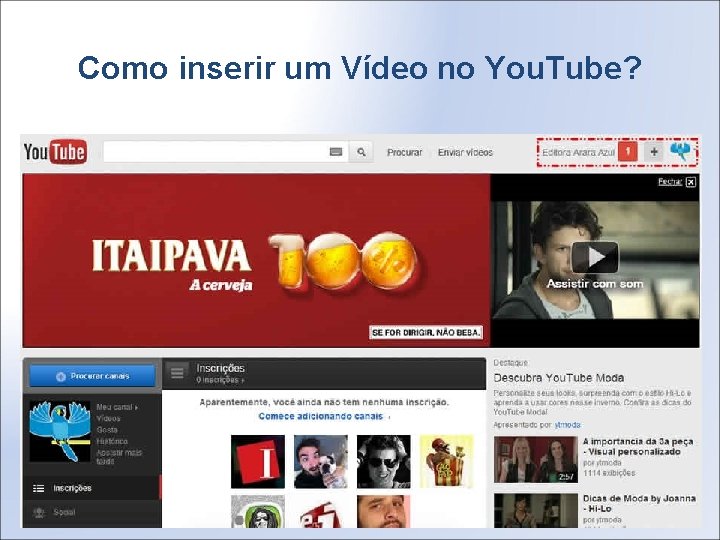Open Vídeos in the sidebar
Viewport: 720px width, 540px height.
(108, 419)
